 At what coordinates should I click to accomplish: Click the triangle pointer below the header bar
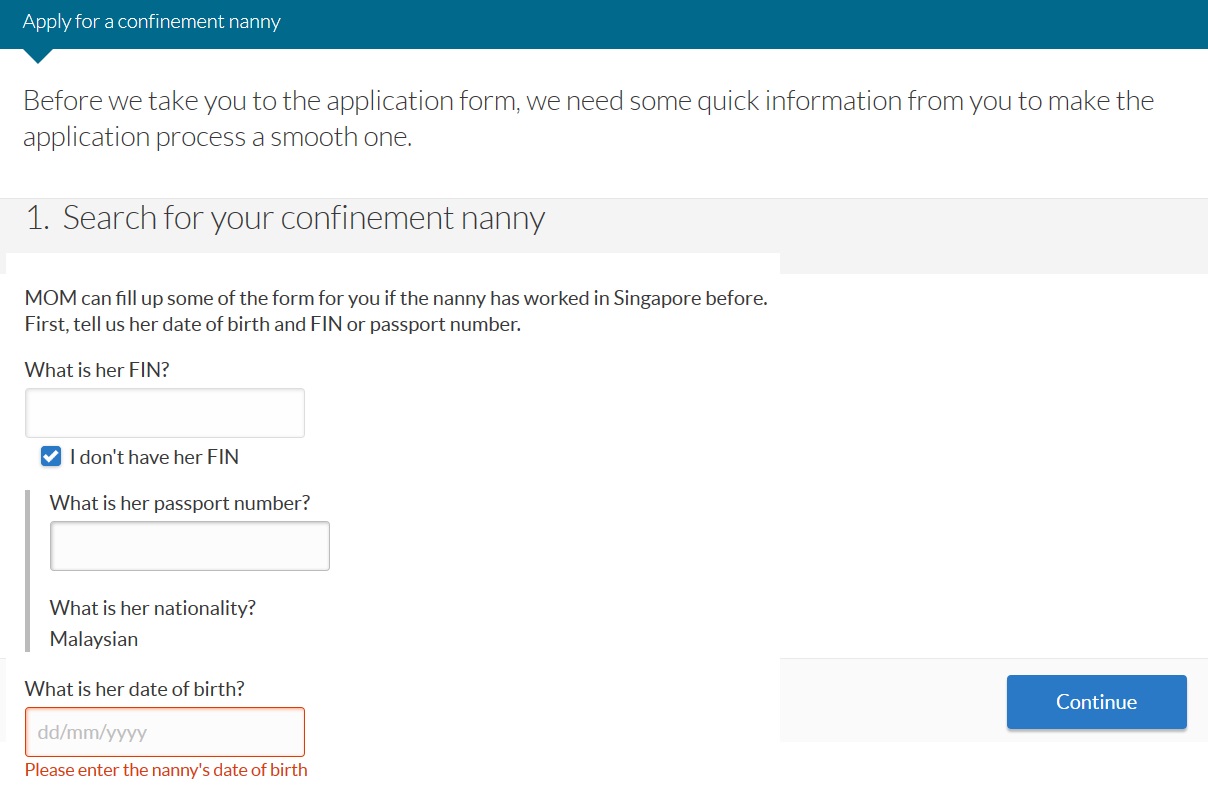(x=37, y=56)
